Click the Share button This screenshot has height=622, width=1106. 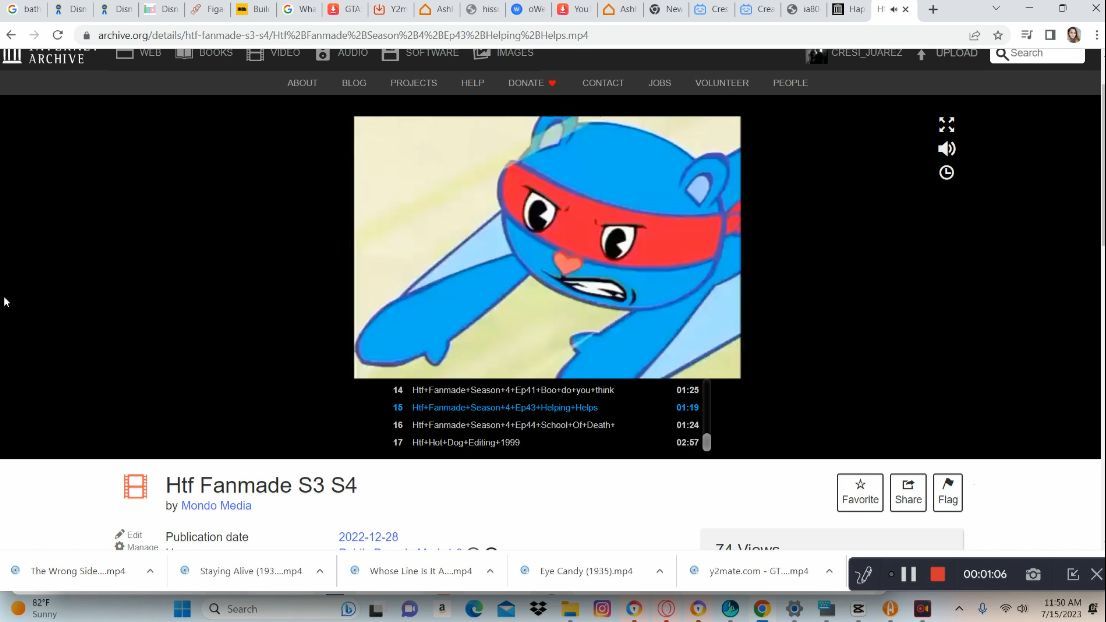[x=908, y=492]
